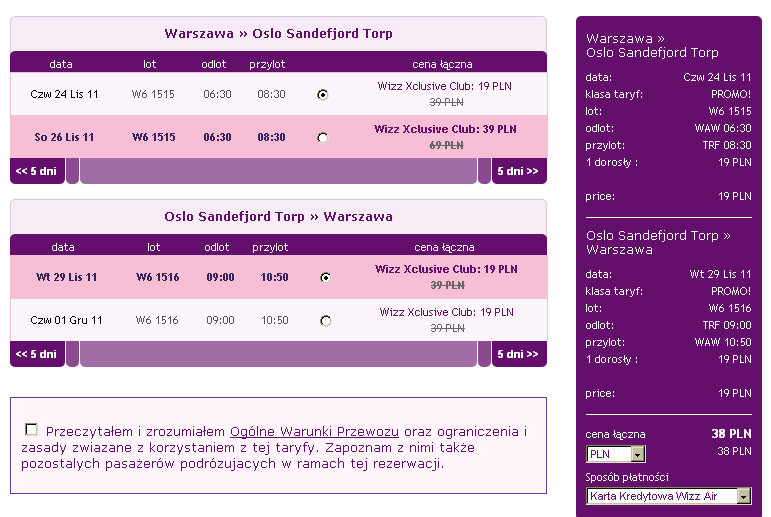Click W6 1516 in the Wt 29 Lis row
The height and width of the screenshot is (517, 771).
pyautogui.click(x=157, y=277)
